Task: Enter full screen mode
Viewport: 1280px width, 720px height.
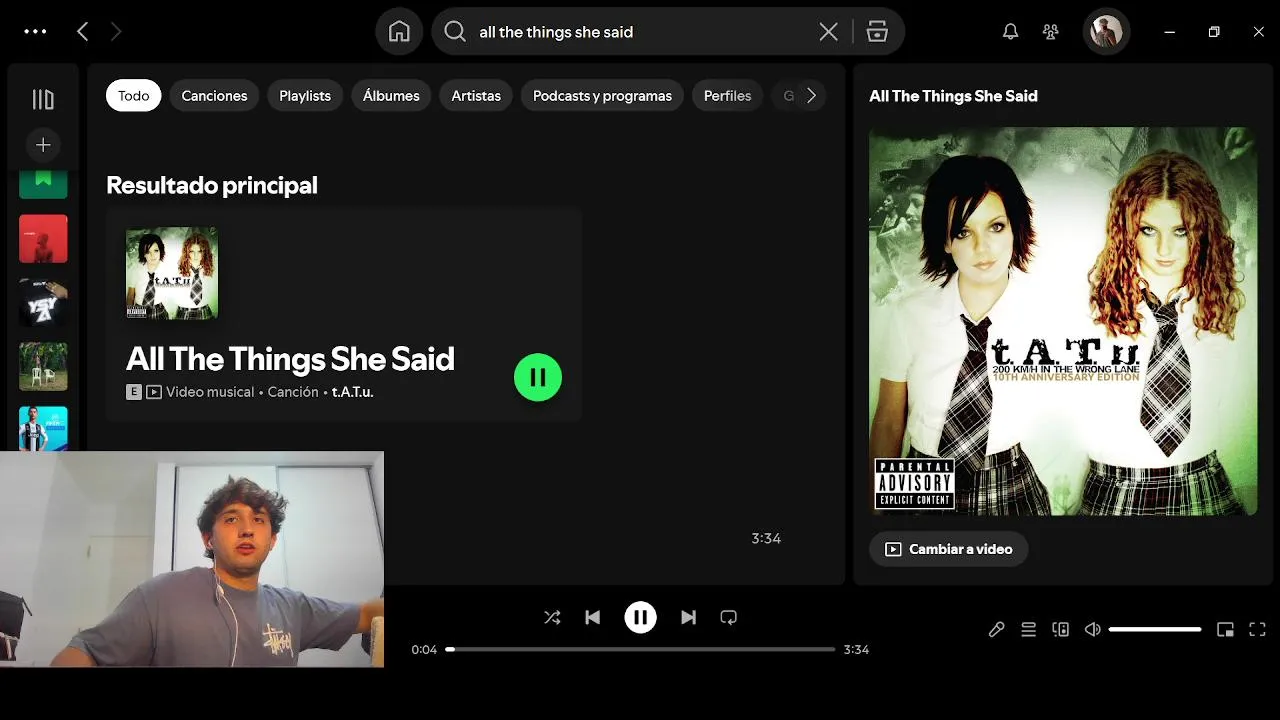Action: [x=1258, y=629]
